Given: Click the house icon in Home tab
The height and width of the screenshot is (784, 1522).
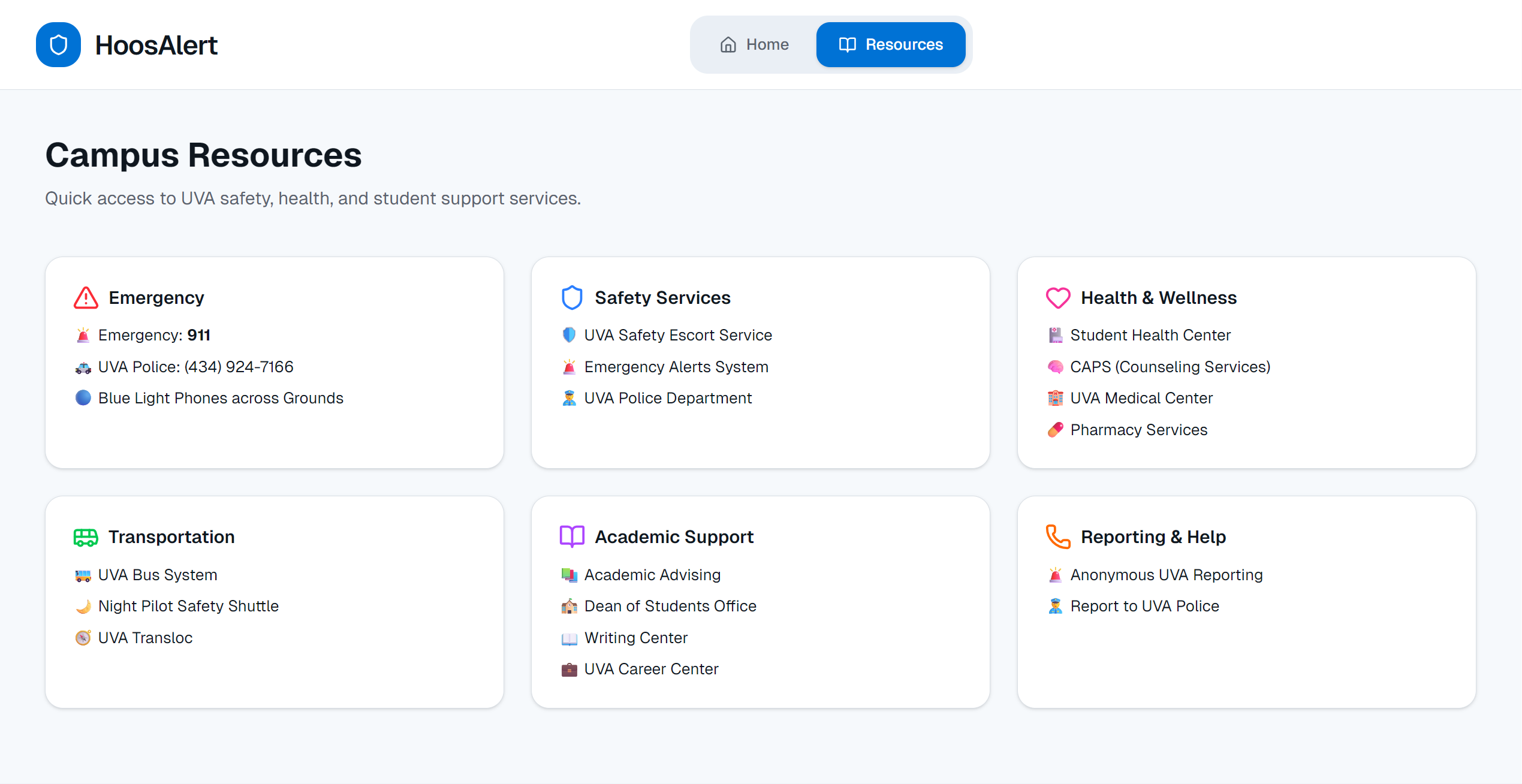Looking at the screenshot, I should pyautogui.click(x=728, y=45).
